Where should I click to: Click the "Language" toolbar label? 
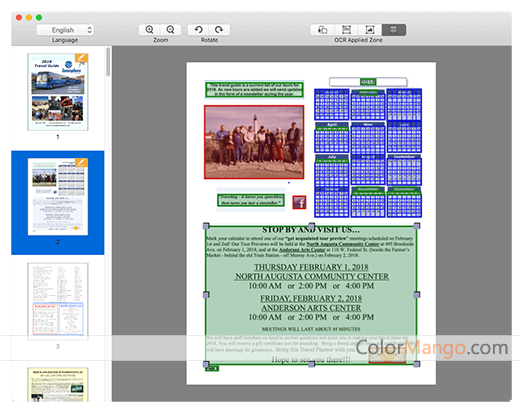point(65,40)
